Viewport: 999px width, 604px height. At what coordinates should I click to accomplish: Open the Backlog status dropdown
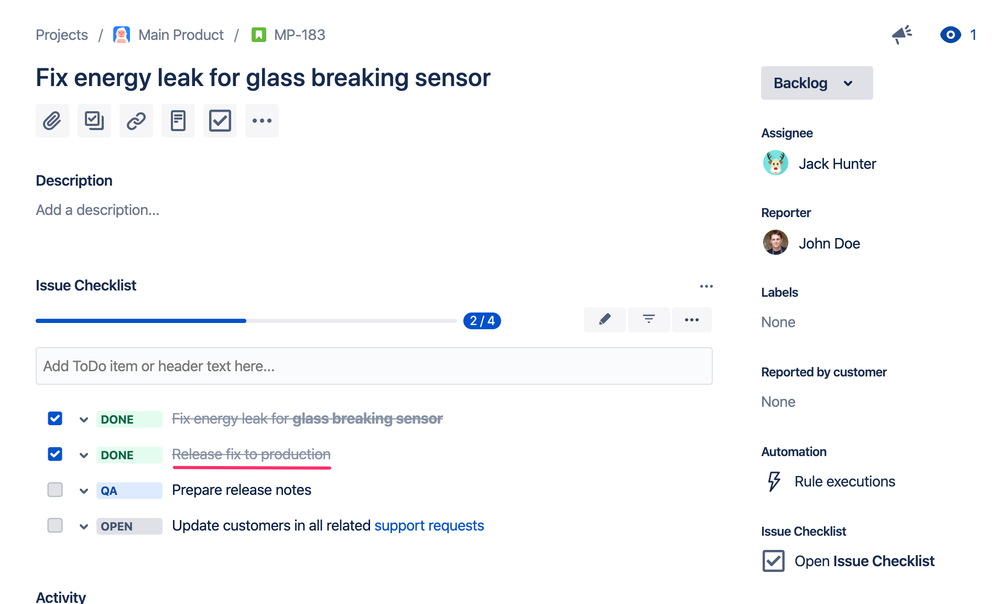[816, 83]
